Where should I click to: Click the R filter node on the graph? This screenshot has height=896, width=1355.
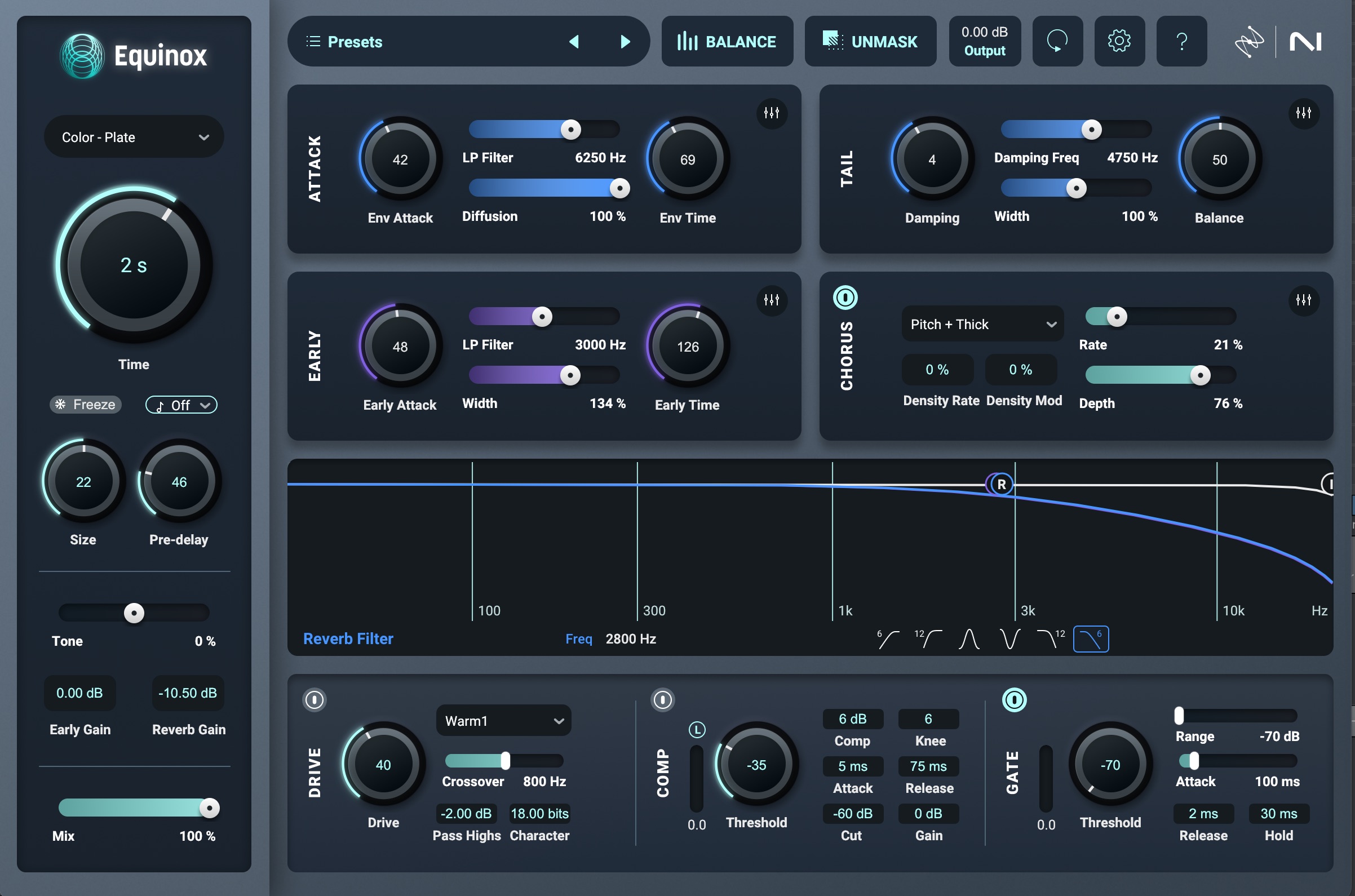click(x=1000, y=485)
